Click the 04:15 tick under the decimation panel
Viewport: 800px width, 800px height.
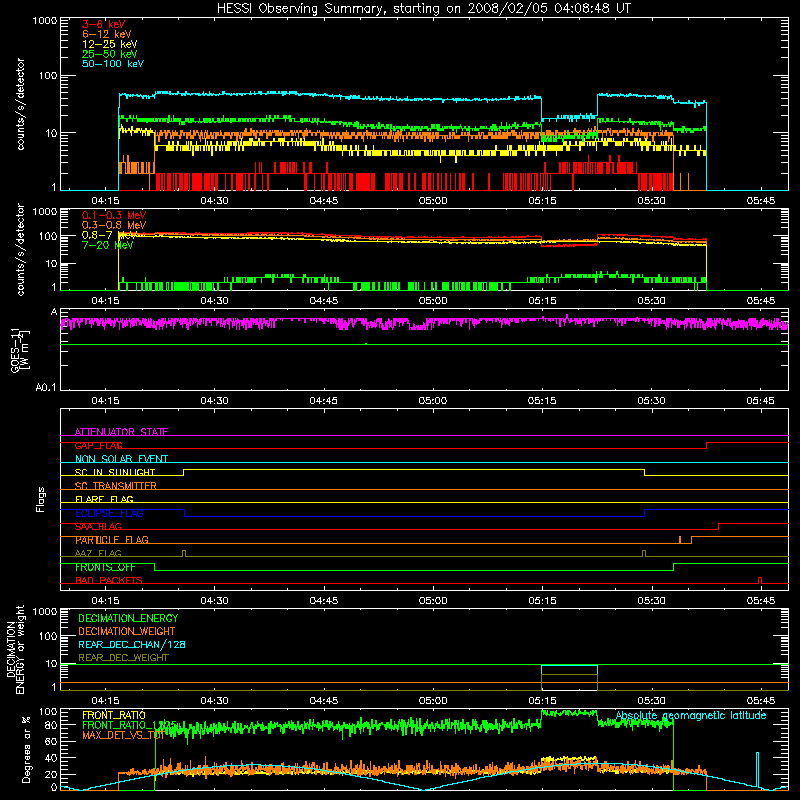click(x=105, y=701)
